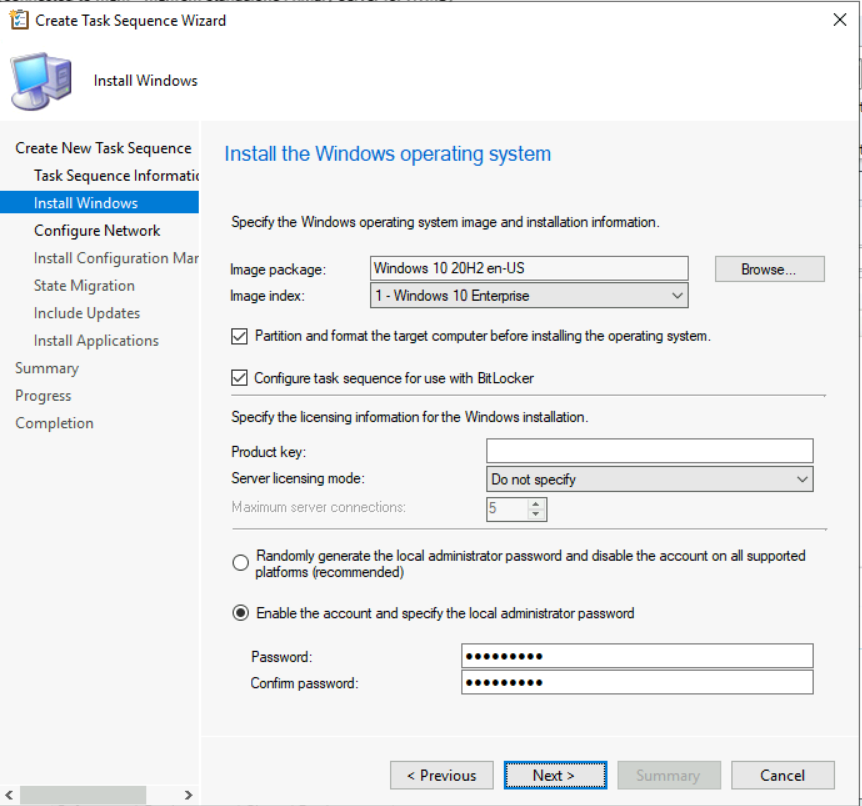Go back with the Previous button
The height and width of the screenshot is (806, 862).
pyautogui.click(x=441, y=775)
